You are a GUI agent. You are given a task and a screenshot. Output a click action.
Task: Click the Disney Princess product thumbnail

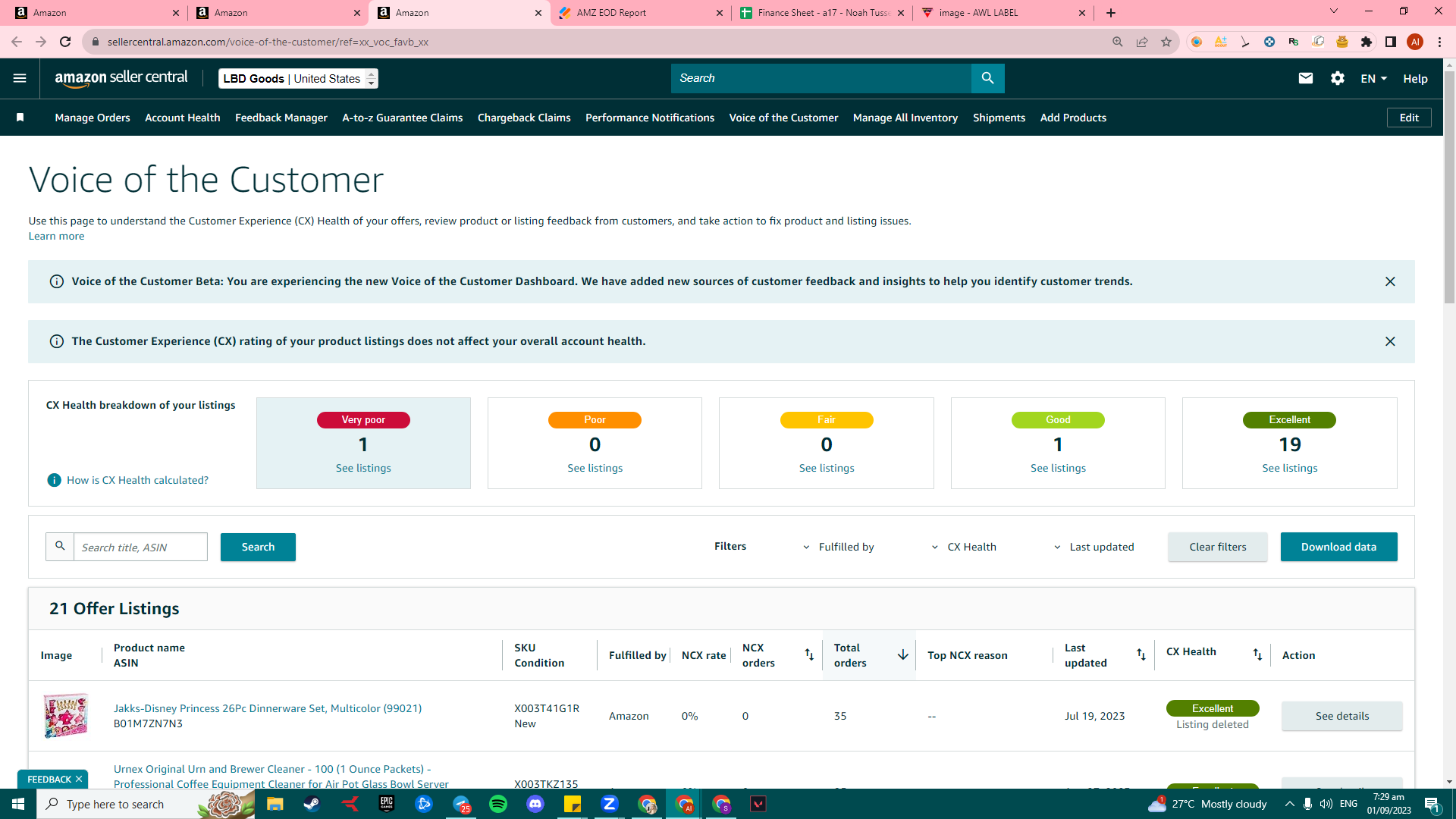click(65, 715)
